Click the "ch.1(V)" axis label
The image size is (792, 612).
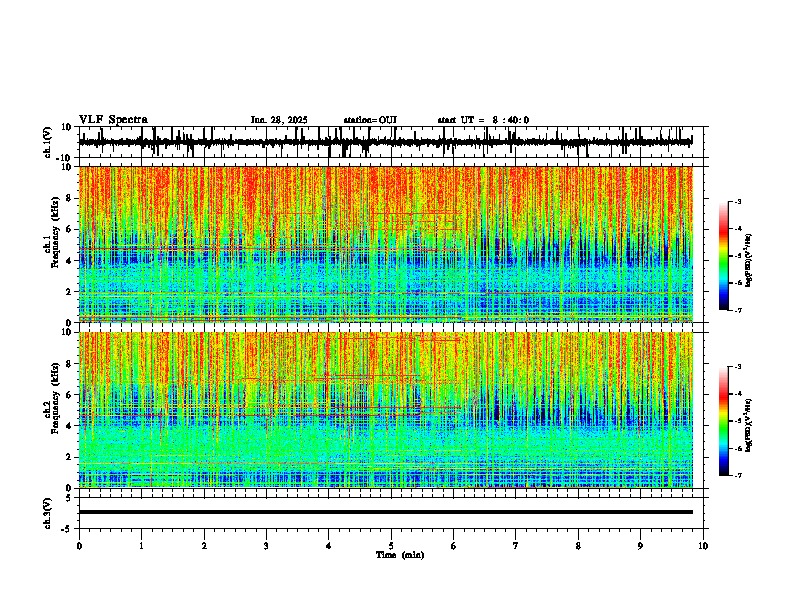49,142
